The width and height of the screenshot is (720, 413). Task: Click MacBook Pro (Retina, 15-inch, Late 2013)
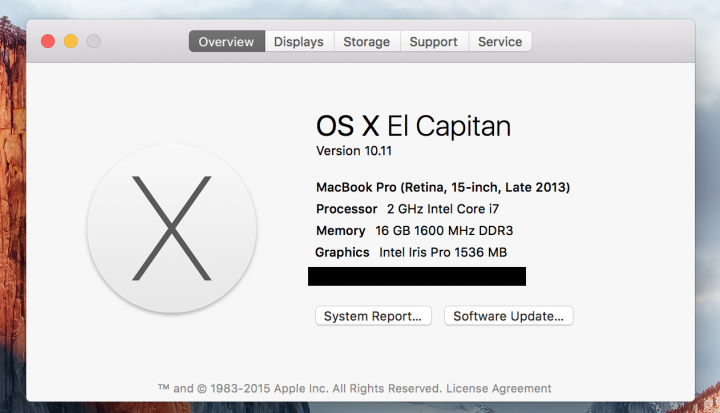[443, 187]
